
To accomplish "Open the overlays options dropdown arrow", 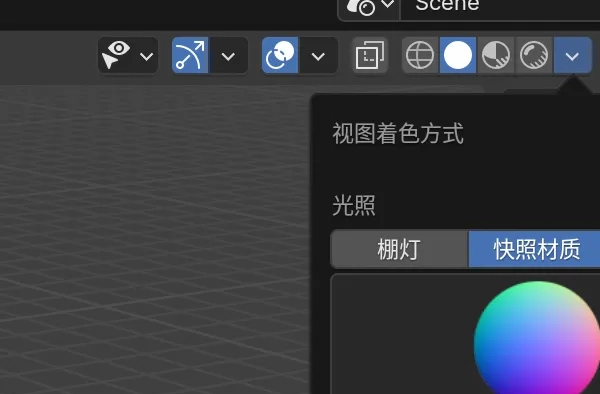I will pyautogui.click(x=318, y=55).
